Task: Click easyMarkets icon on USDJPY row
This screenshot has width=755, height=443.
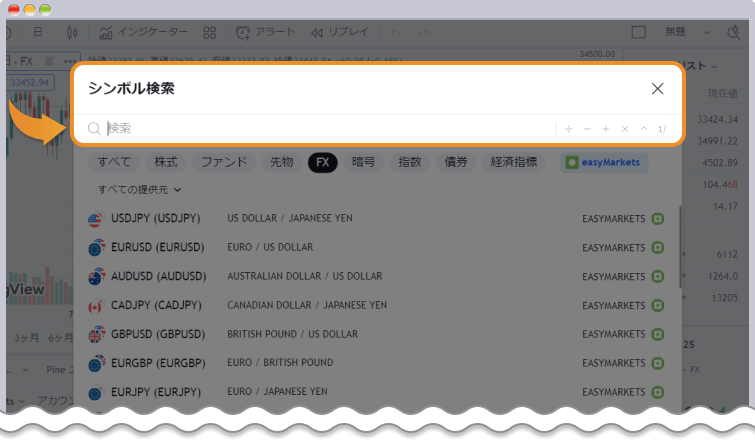Action: tap(658, 219)
